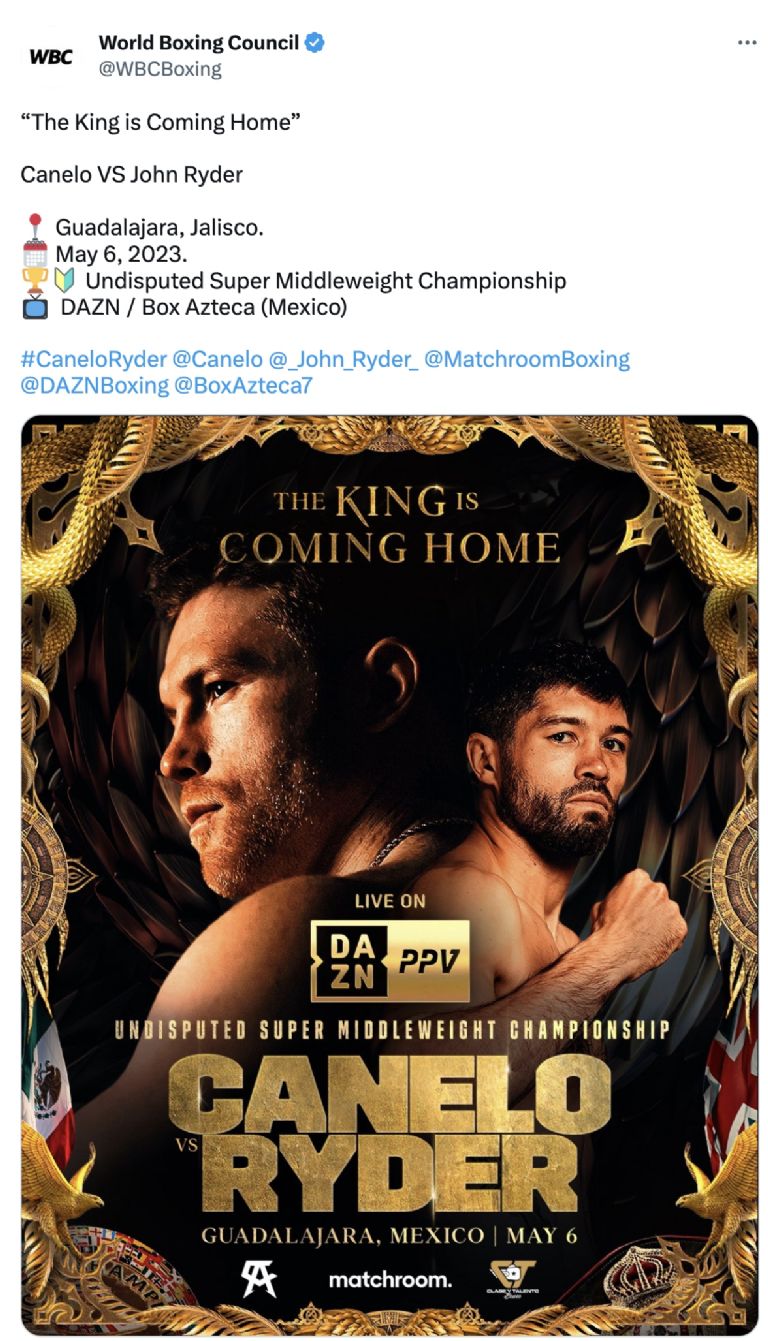The height and width of the screenshot is (1341, 768).
Task: Open the @_John_Ryder_ mention
Action: tap(344, 359)
